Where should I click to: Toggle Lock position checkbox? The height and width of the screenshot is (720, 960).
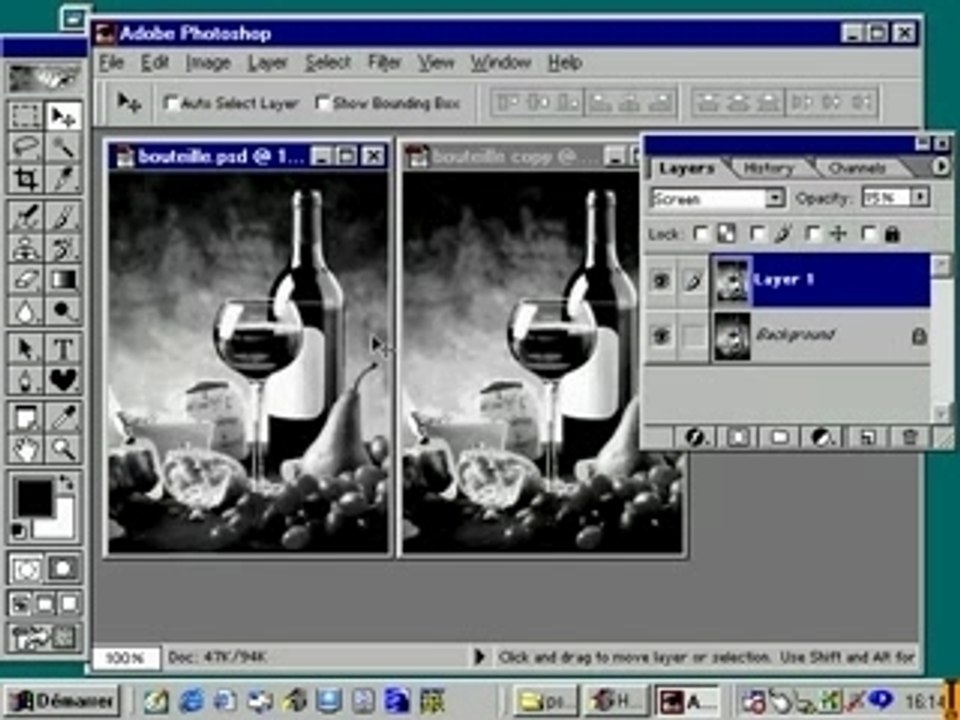812,233
